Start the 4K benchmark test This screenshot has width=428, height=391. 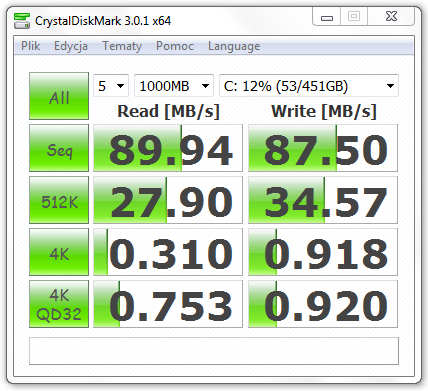tap(59, 252)
